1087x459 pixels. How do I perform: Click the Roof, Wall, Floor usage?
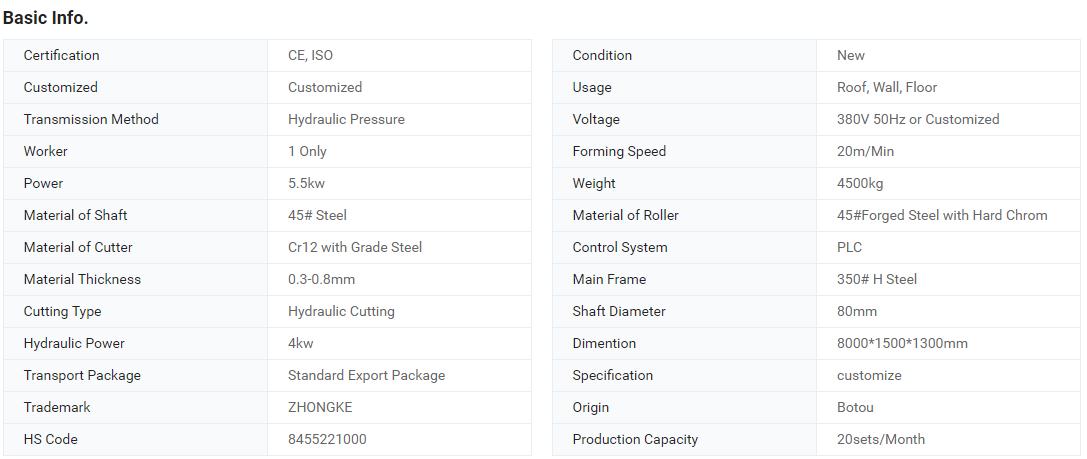click(887, 87)
